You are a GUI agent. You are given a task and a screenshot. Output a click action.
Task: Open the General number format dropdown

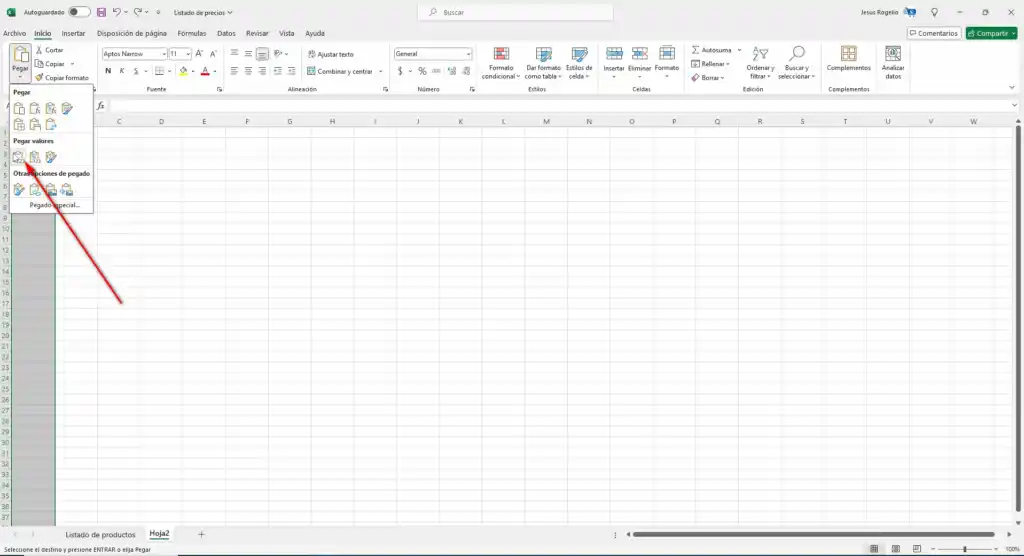(x=468, y=54)
